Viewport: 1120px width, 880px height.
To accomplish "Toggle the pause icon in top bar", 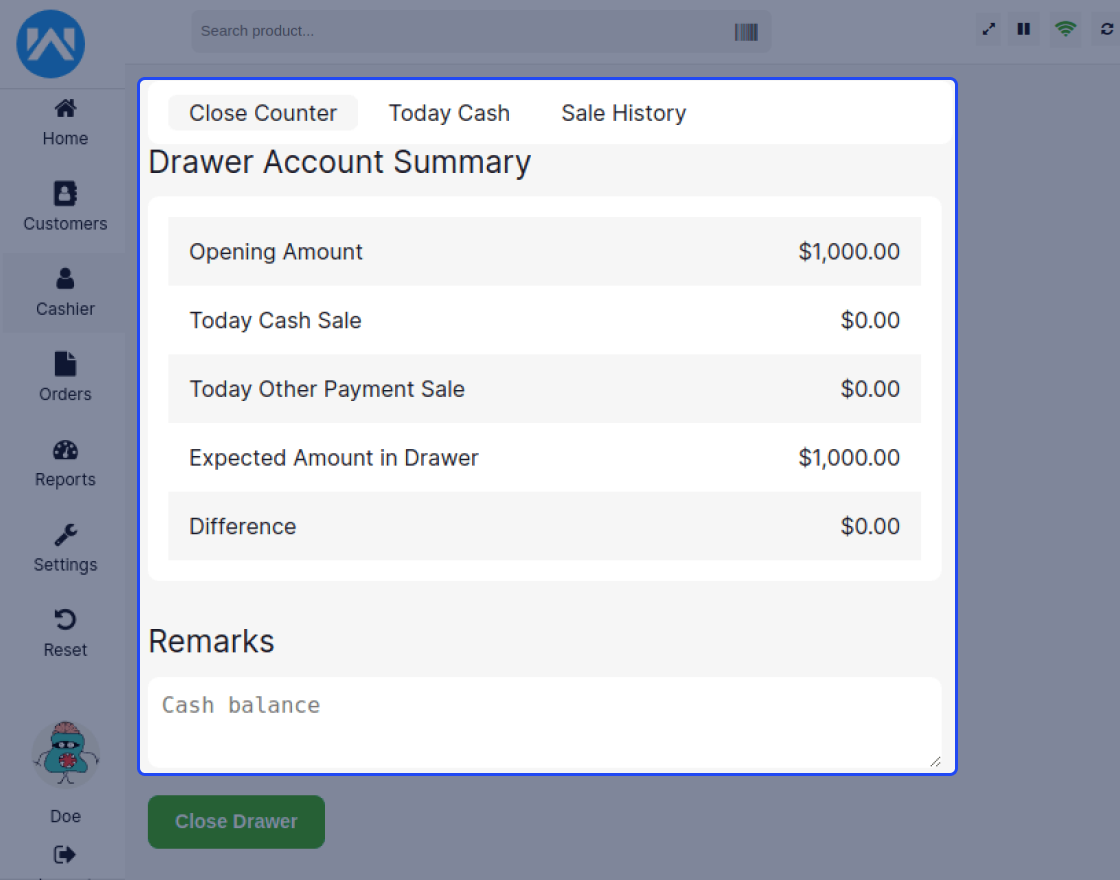I will pos(1023,29).
